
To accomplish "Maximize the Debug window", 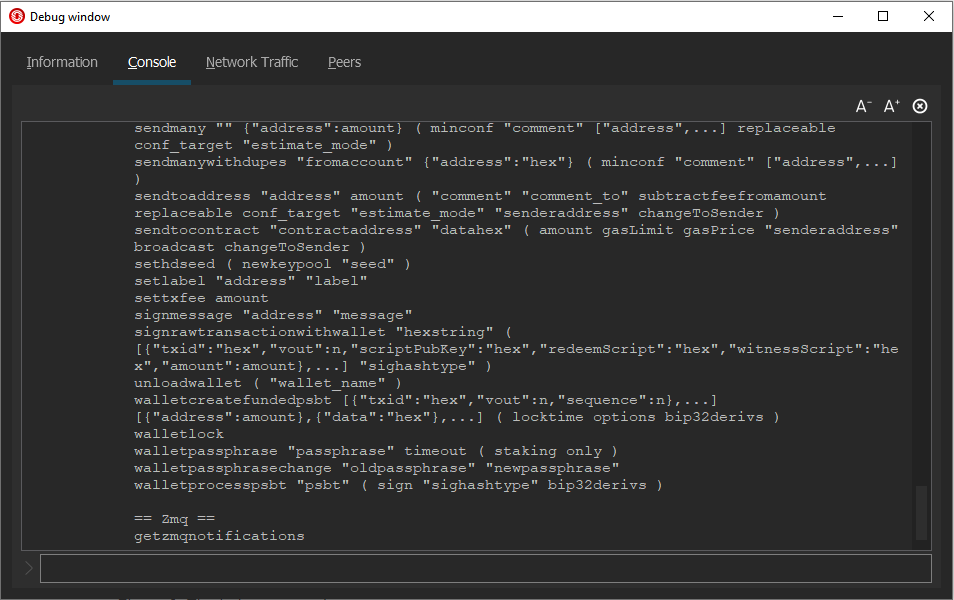I will (x=883, y=16).
